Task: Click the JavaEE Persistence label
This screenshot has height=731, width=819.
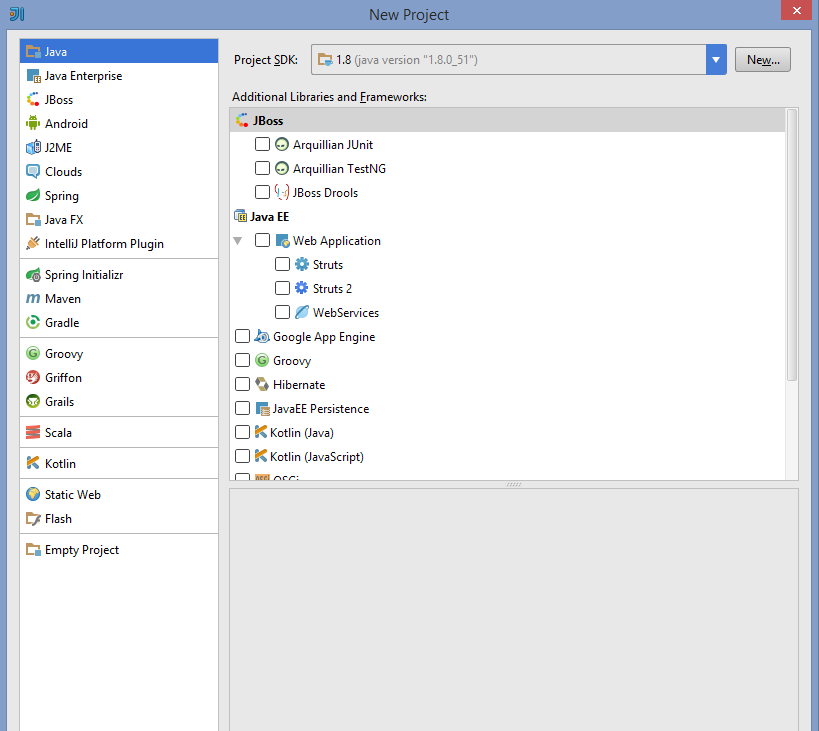Action: (x=321, y=409)
